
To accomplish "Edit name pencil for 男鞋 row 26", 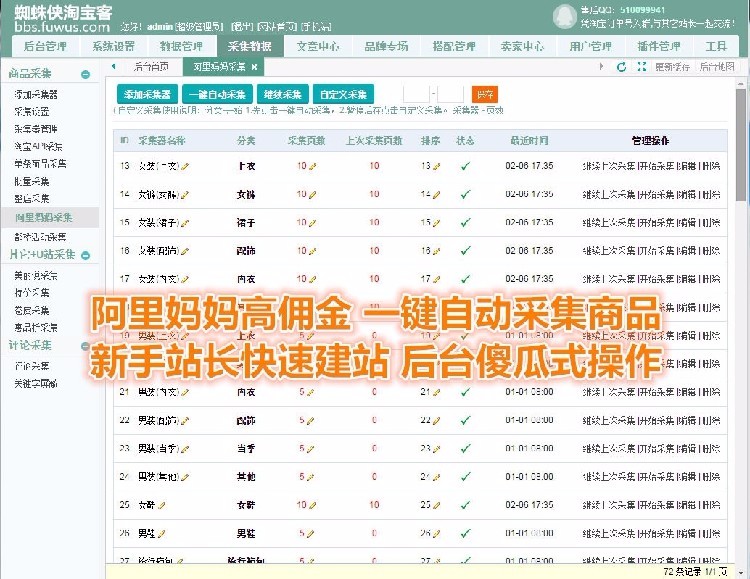I will point(161,534).
